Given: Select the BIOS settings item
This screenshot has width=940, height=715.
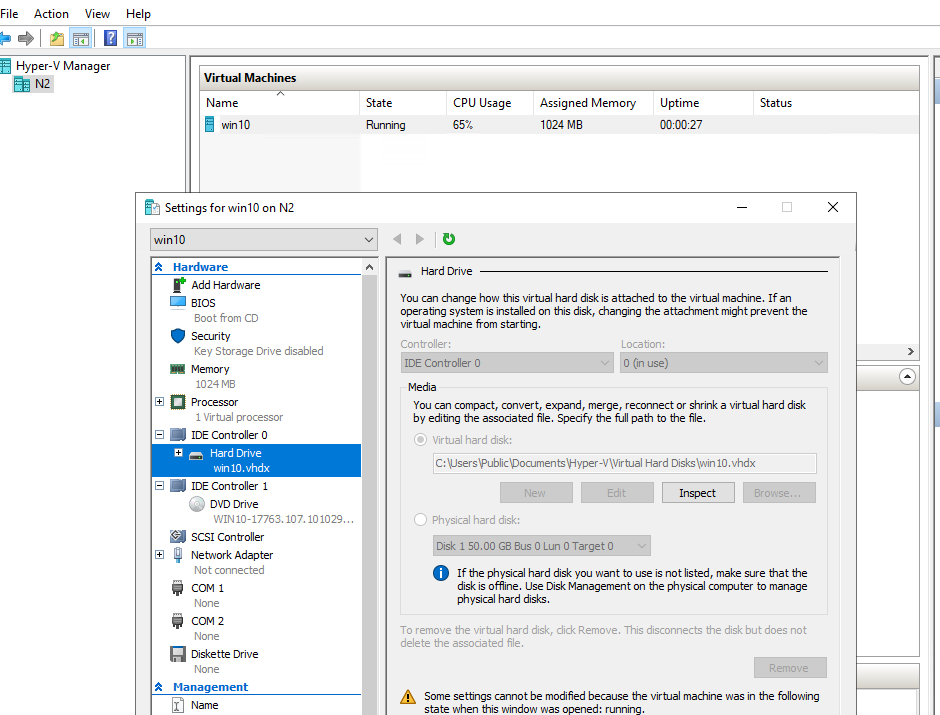Looking at the screenshot, I should pyautogui.click(x=203, y=303).
